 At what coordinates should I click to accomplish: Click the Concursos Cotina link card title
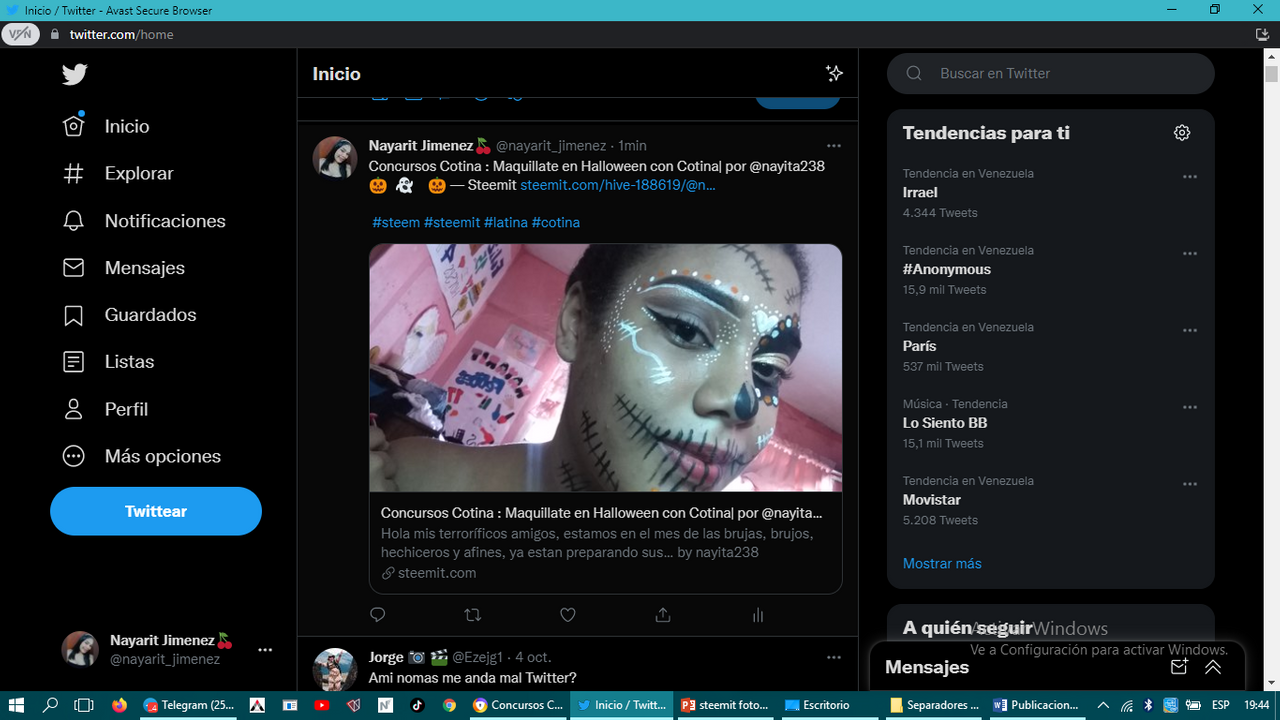(x=602, y=513)
